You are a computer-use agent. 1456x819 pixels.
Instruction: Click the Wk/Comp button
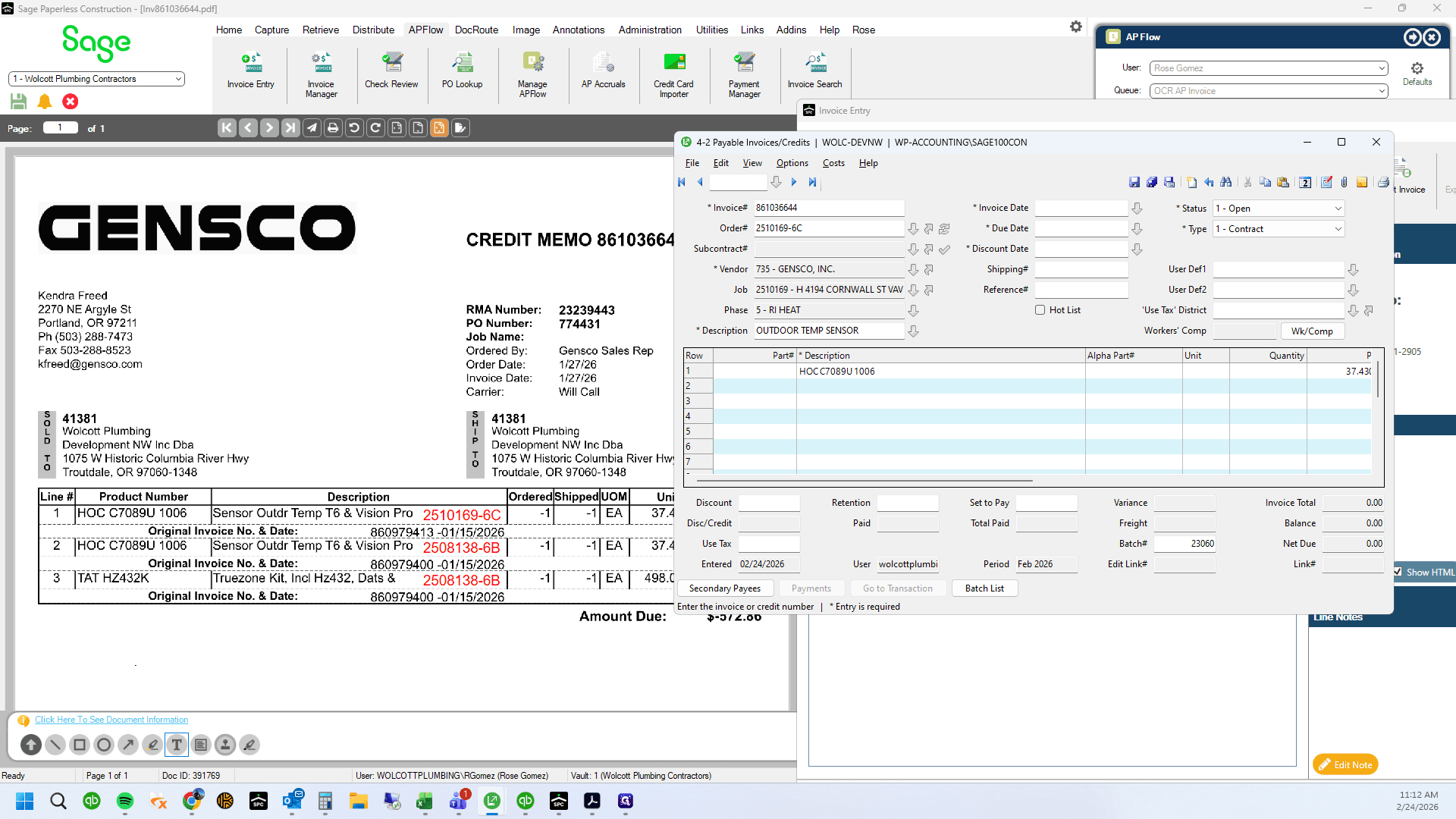[x=1312, y=331]
